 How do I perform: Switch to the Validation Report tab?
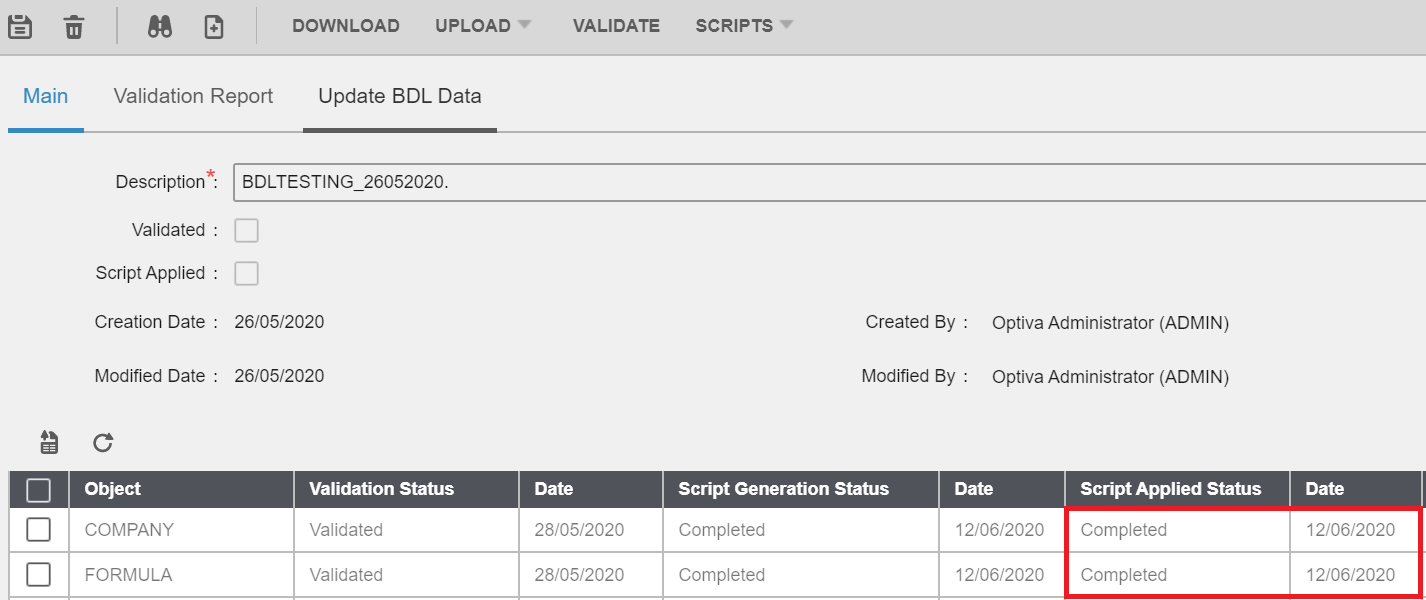[192, 95]
